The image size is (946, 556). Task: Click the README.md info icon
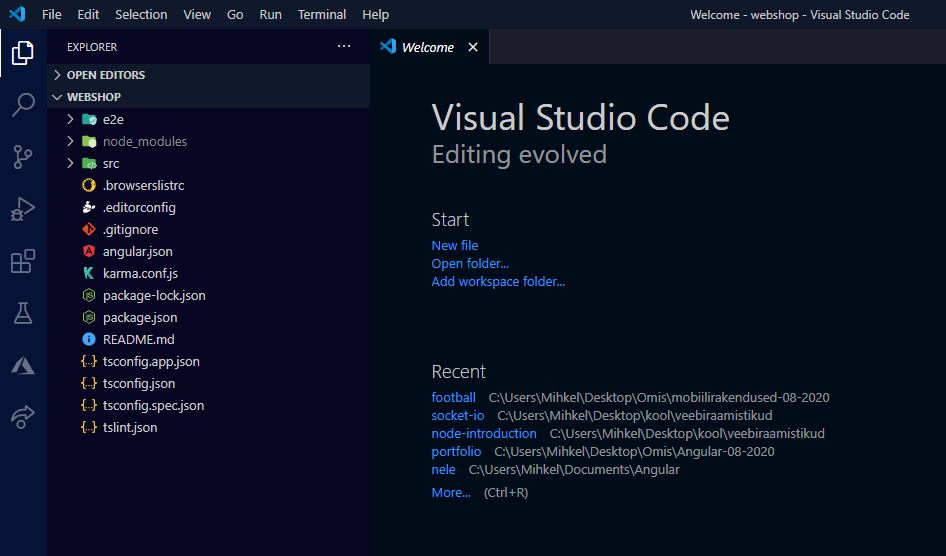tap(89, 340)
